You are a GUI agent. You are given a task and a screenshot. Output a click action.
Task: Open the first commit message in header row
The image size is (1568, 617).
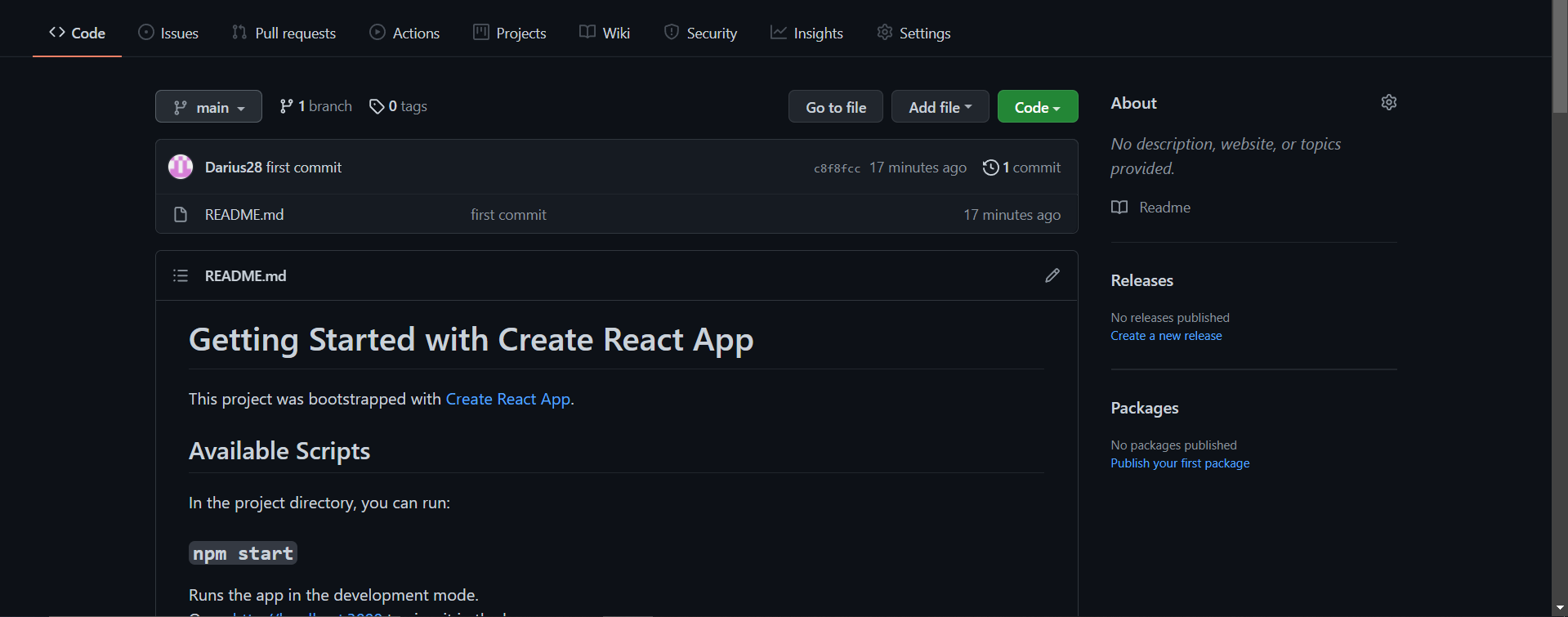(304, 167)
